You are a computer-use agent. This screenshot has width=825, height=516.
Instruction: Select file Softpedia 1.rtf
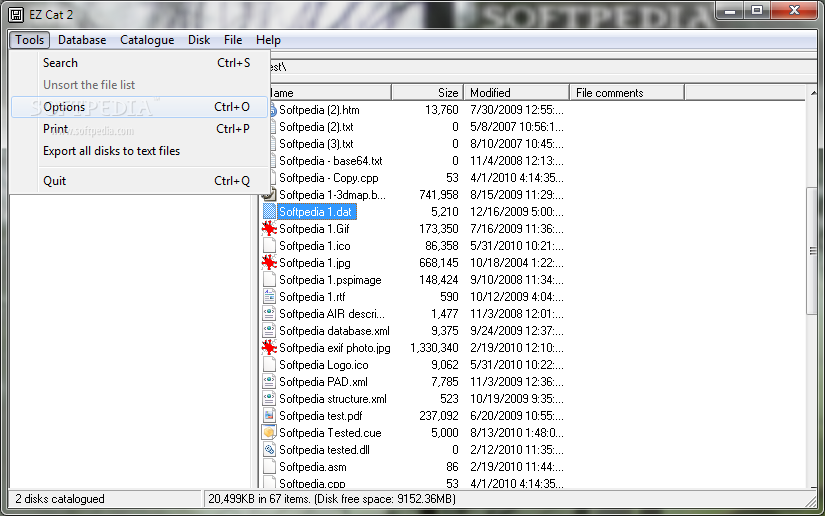(312, 297)
